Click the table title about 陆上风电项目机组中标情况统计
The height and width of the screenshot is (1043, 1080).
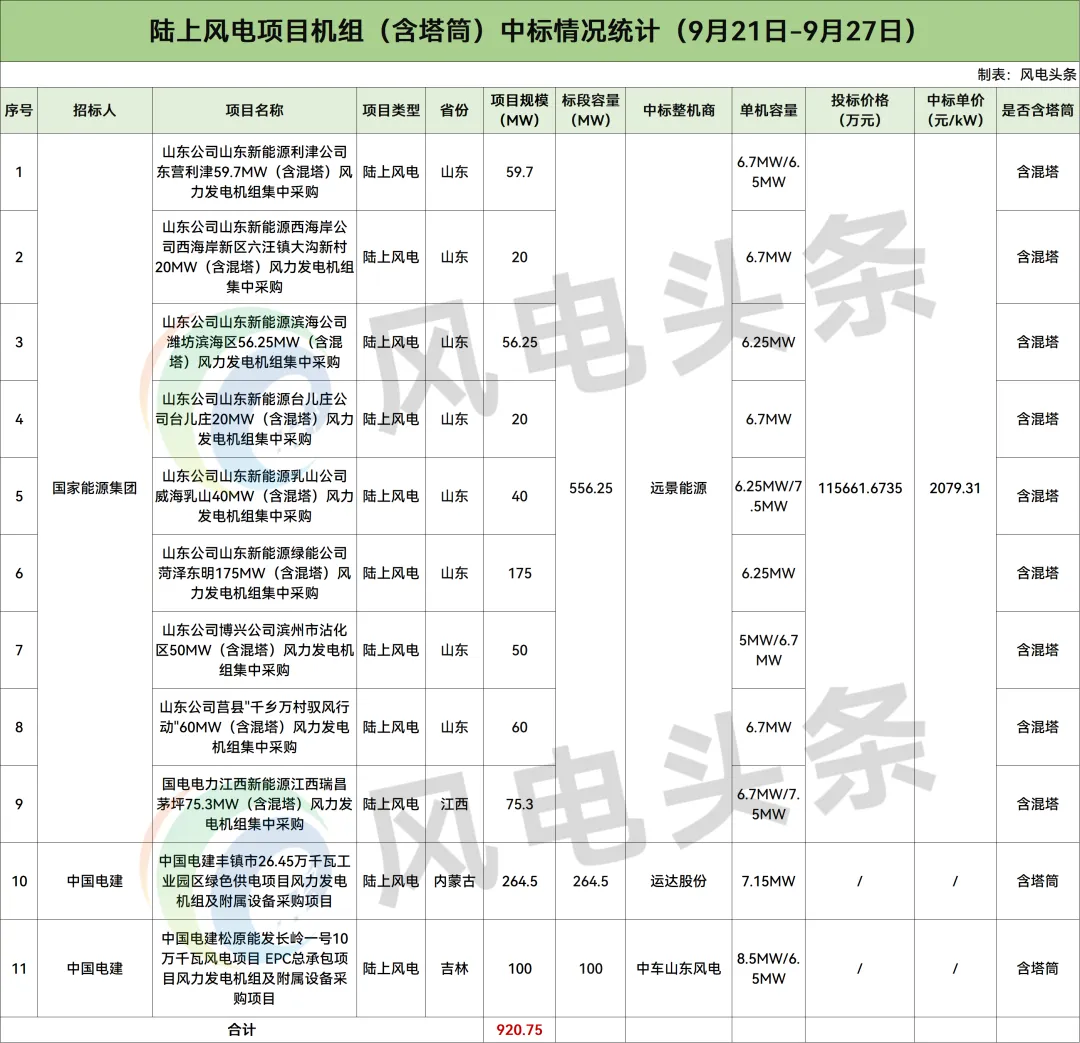click(x=533, y=32)
